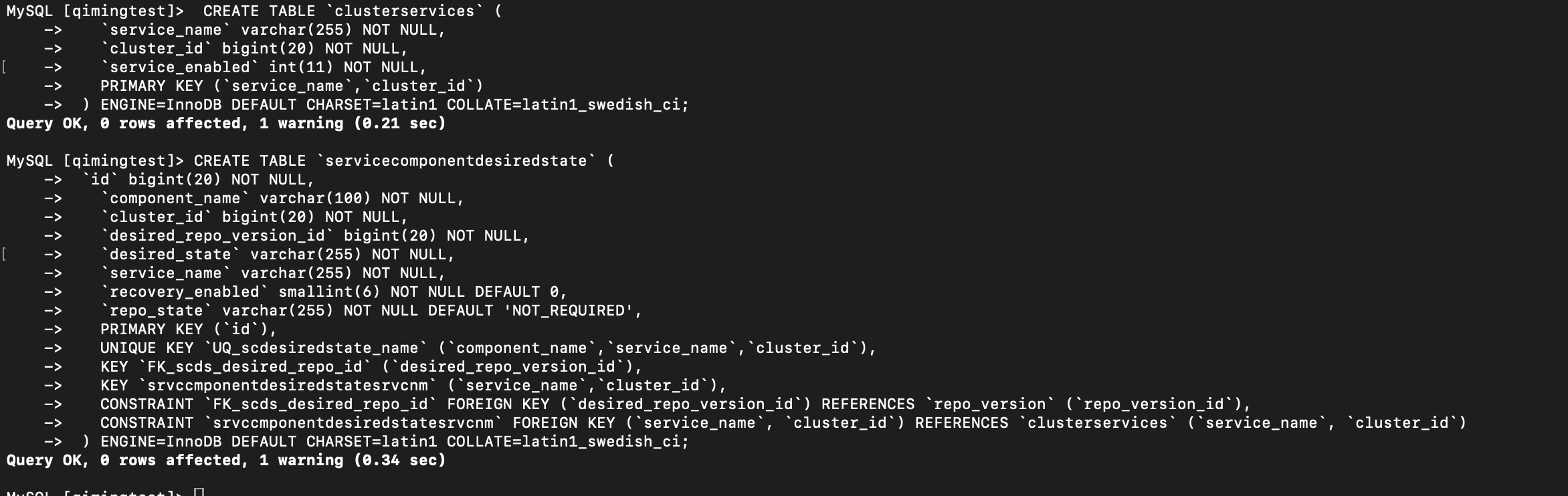This screenshot has width=1568, height=496.
Task: Click the 'component_name' varchar(100) column definition
Action: (x=282, y=199)
